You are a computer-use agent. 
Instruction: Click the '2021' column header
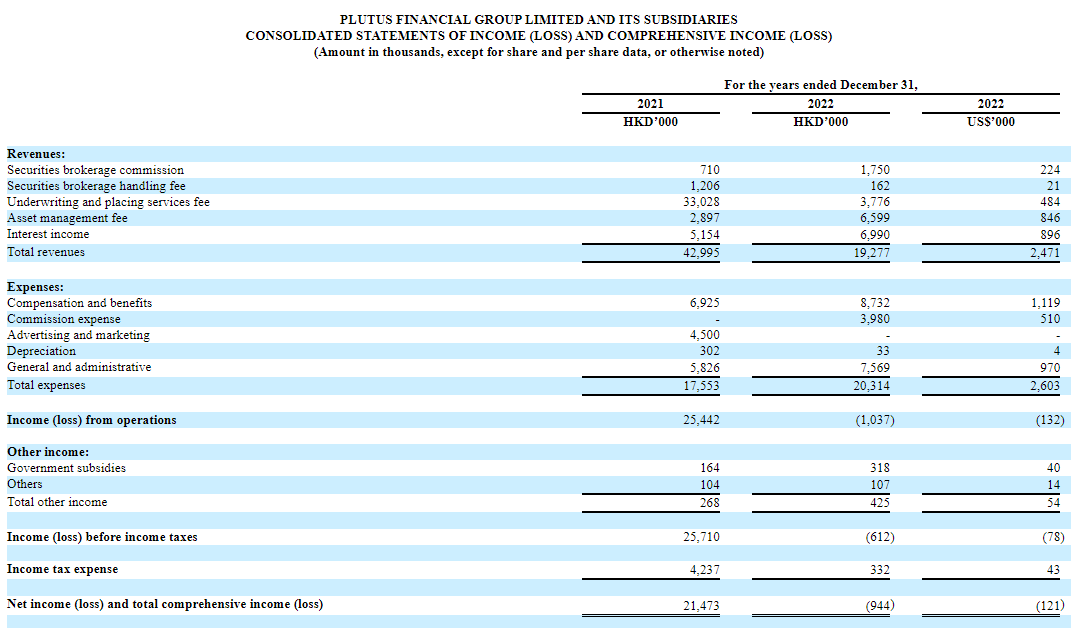tap(651, 104)
